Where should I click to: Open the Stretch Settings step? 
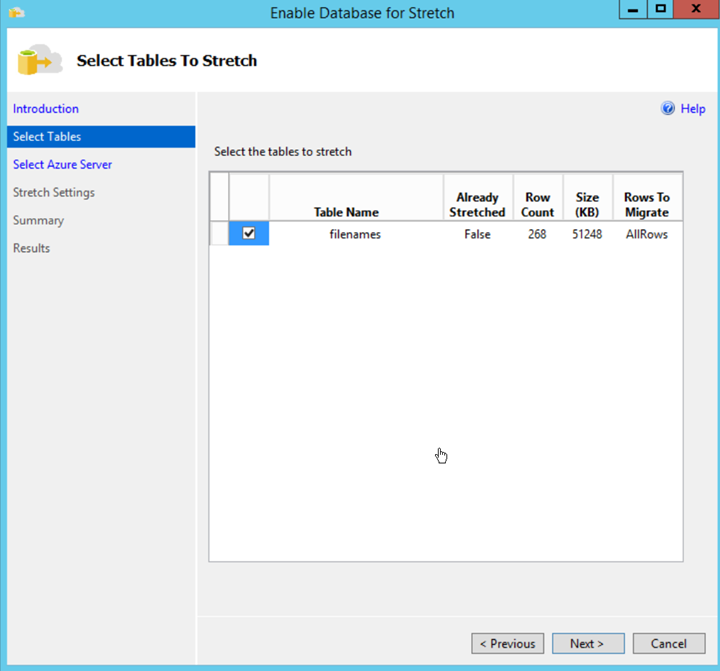pyautogui.click(x=54, y=192)
